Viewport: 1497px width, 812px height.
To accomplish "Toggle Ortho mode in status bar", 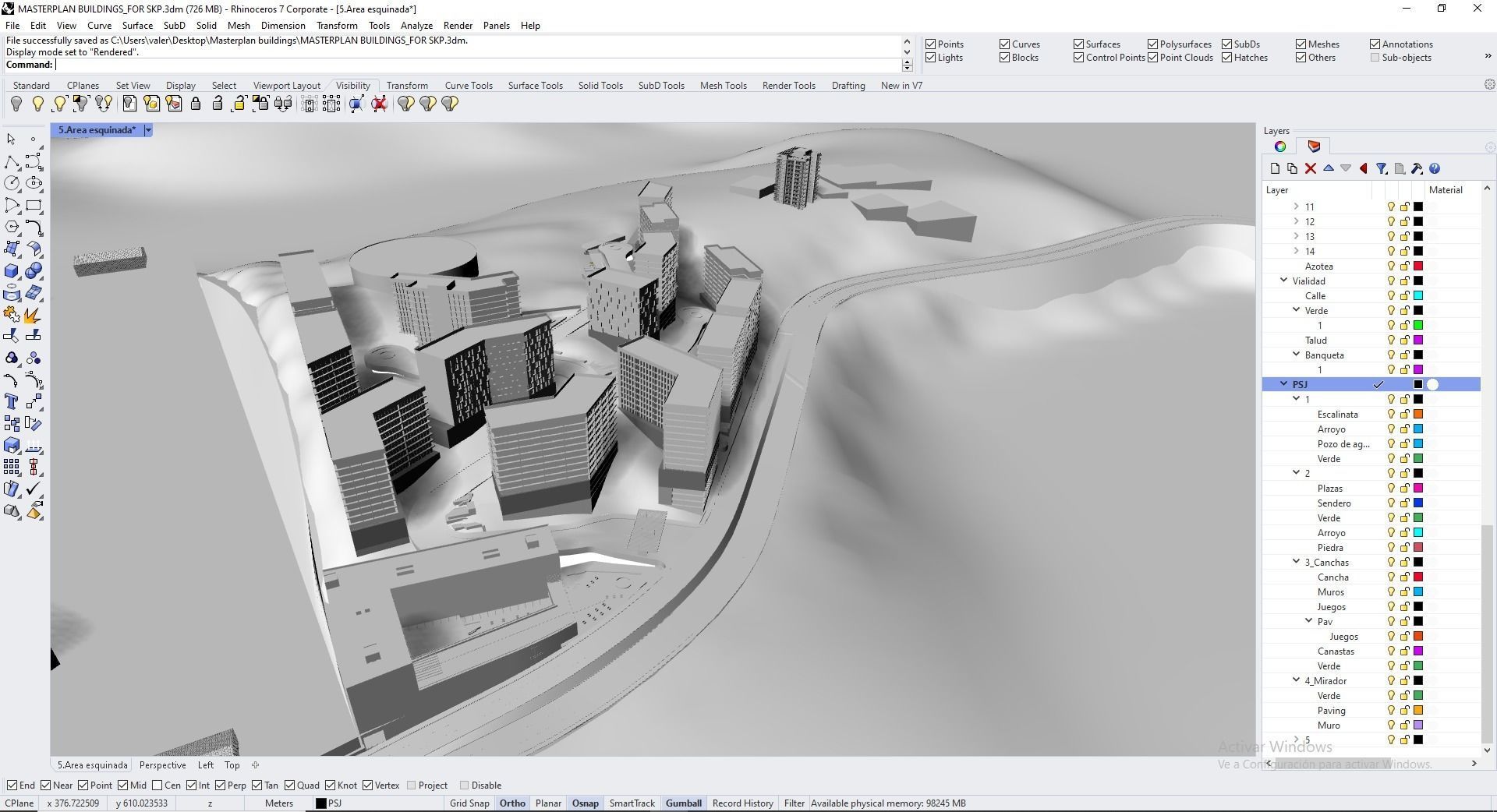I will 512,803.
